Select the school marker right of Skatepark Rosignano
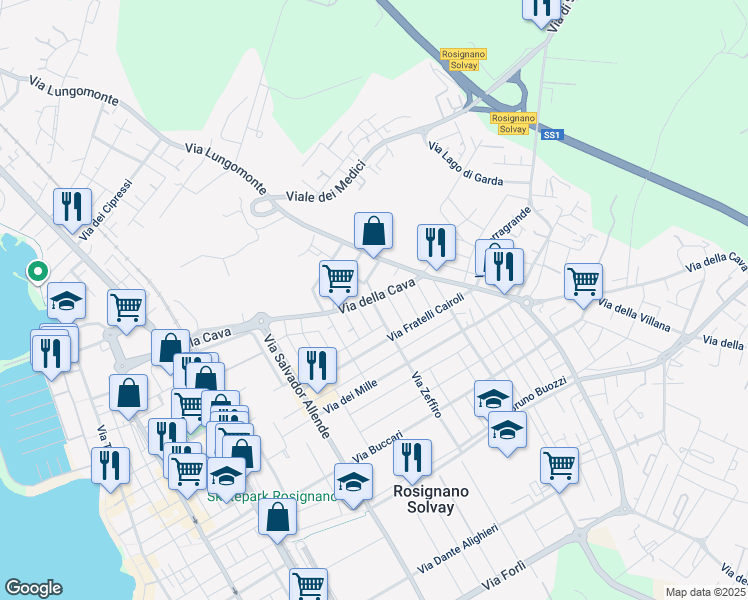Viewport: 748px width, 600px height. tap(353, 483)
